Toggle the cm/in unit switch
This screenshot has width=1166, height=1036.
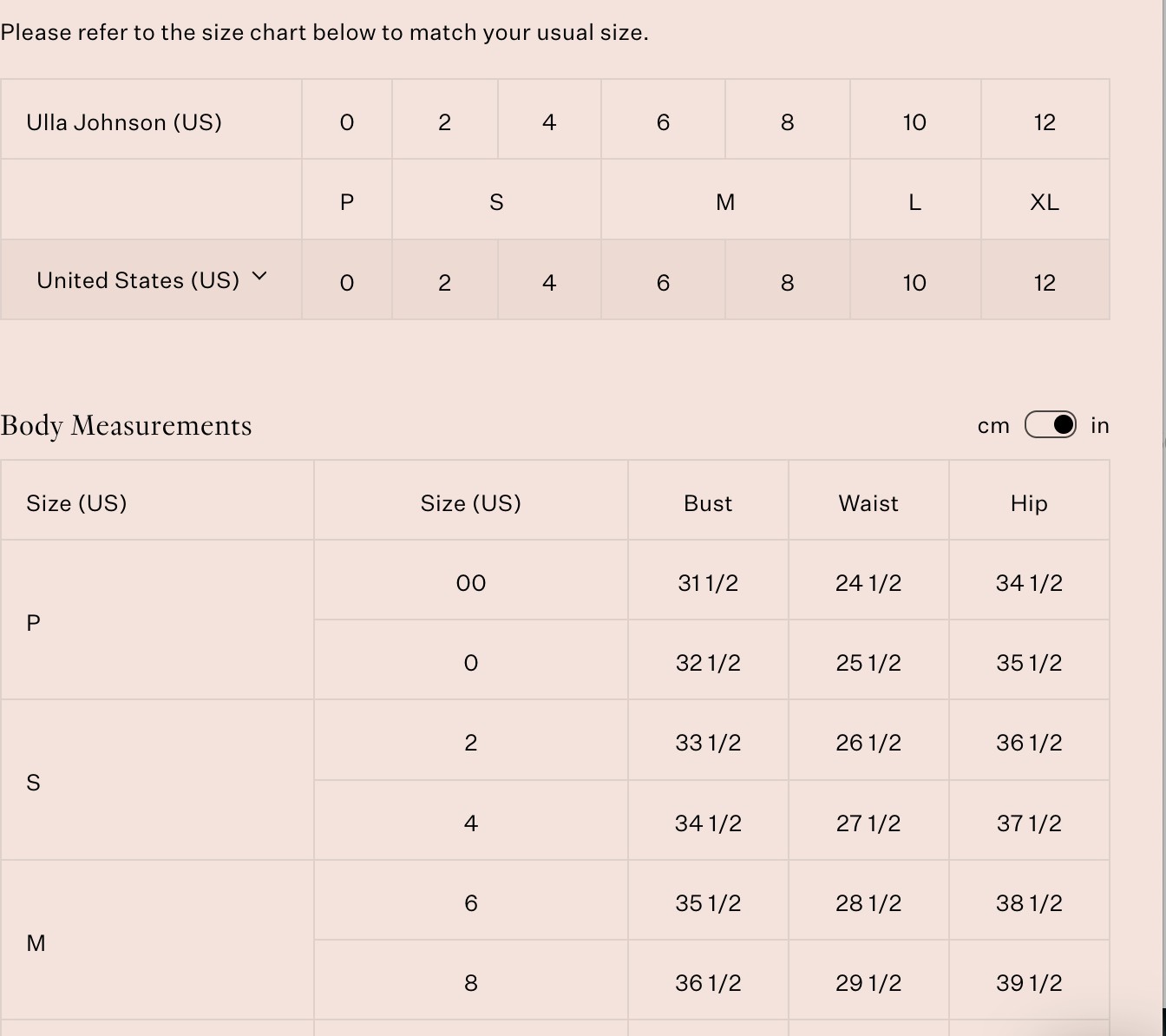1050,425
